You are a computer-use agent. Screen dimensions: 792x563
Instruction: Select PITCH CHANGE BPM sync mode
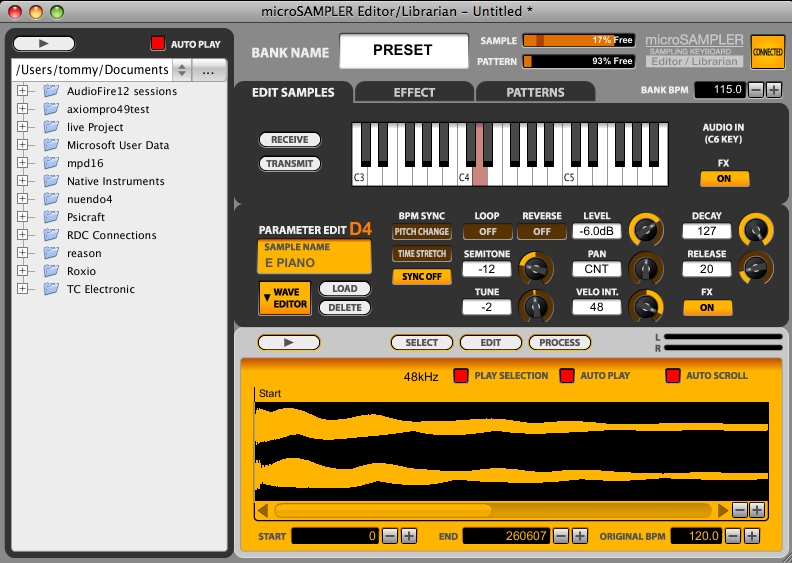(422, 232)
